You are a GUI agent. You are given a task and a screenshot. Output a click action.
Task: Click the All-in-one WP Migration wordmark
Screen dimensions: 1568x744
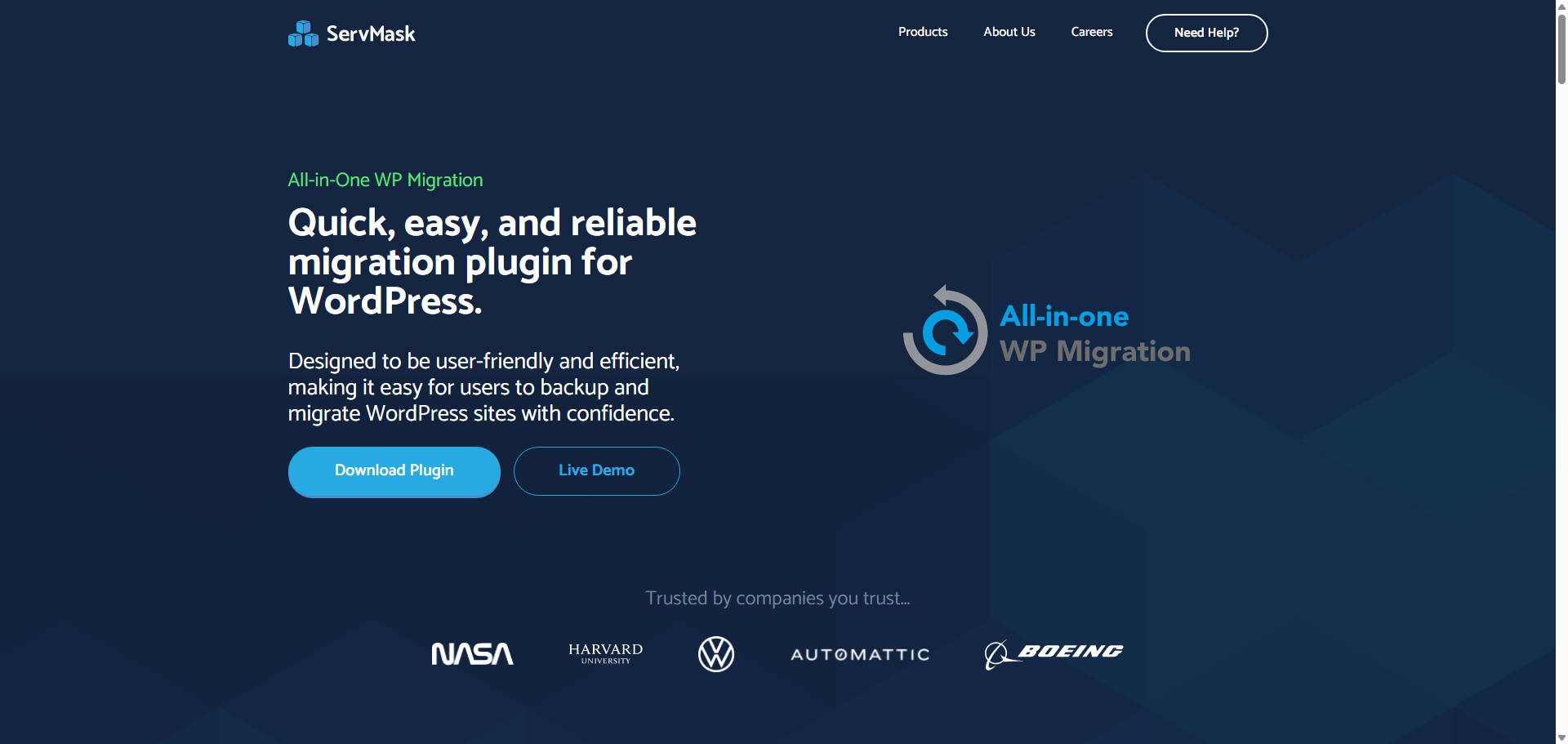(x=1094, y=333)
